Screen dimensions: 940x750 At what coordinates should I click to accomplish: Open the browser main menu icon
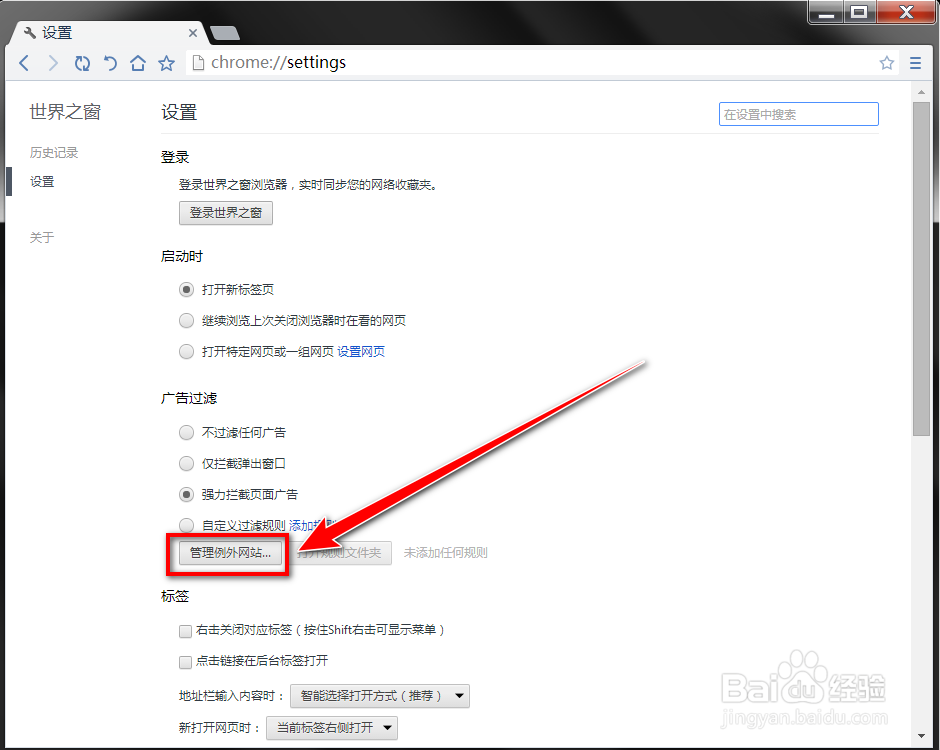click(x=915, y=62)
